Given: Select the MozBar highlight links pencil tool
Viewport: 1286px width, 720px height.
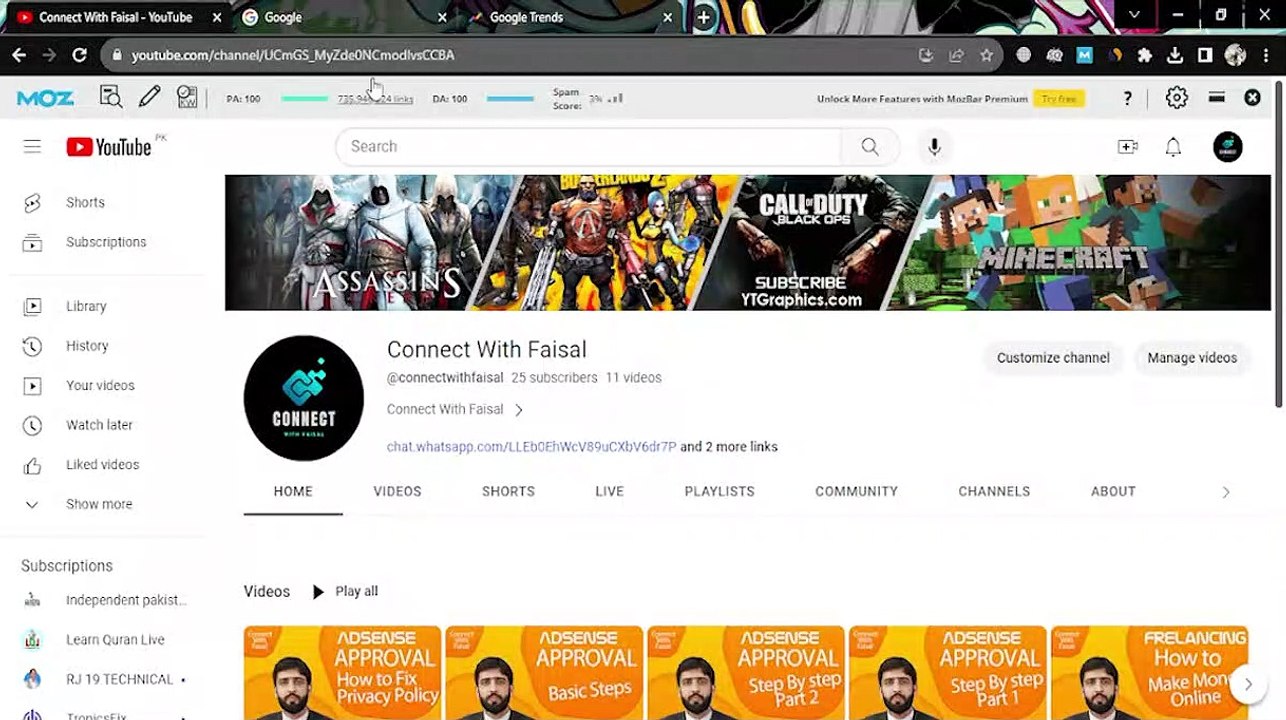Looking at the screenshot, I should coord(149,97).
